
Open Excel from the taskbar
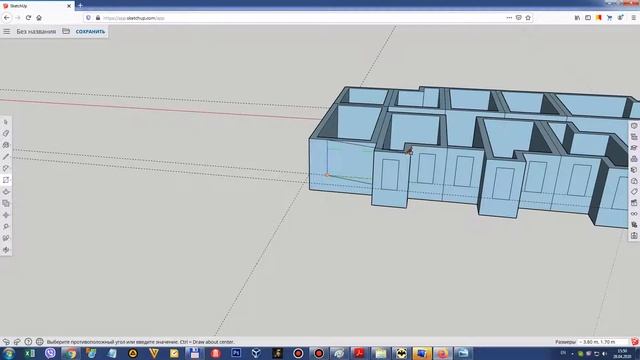29,353
